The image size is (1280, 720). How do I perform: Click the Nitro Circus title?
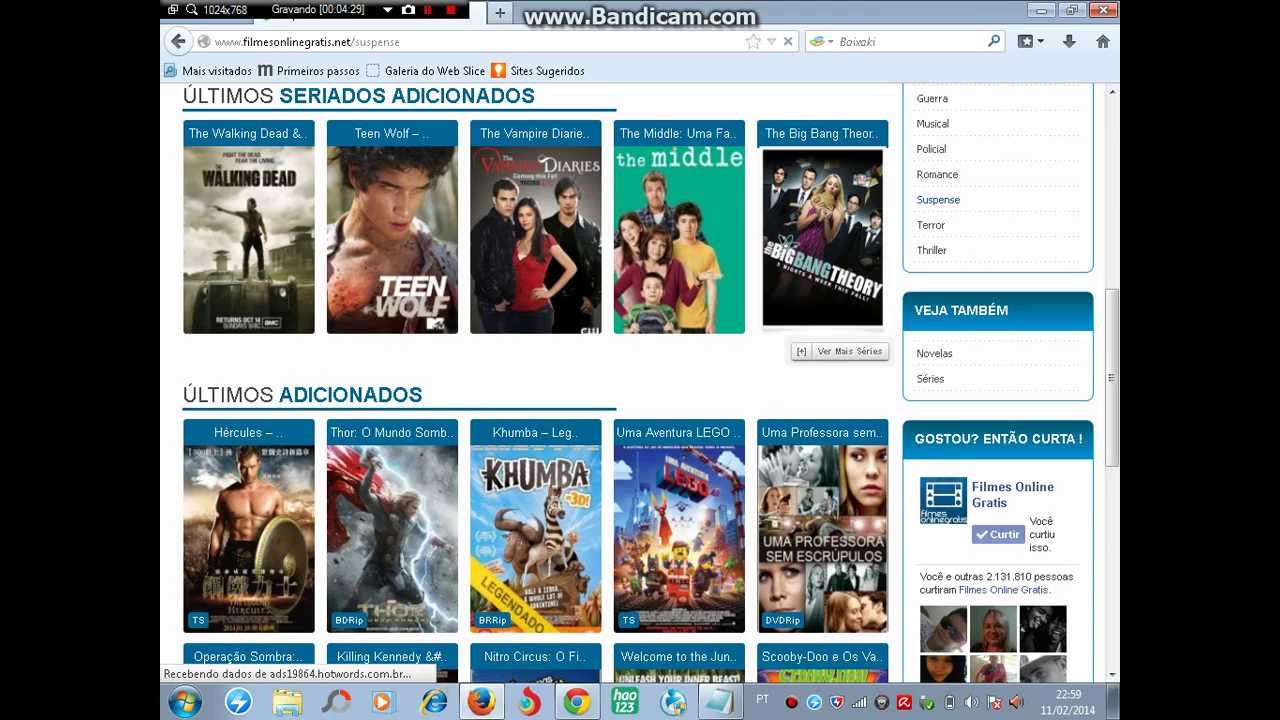point(536,656)
